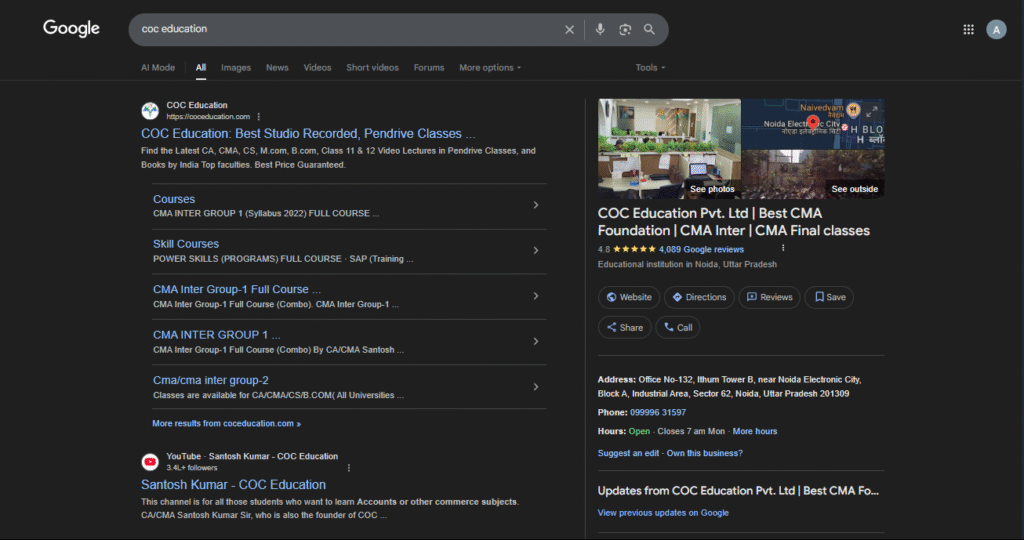The image size is (1024, 540).
Task: Open Google Lens image search icon
Action: [x=625, y=30]
